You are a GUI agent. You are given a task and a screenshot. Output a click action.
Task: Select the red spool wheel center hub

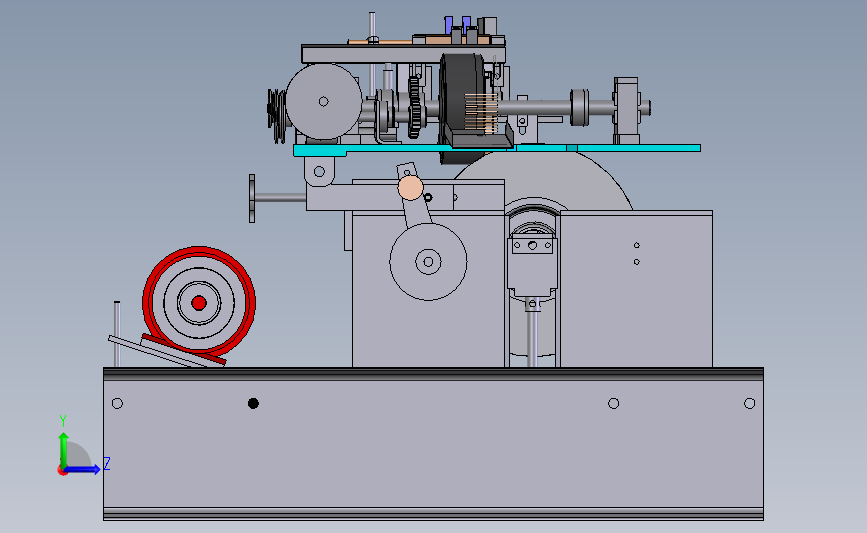pyautogui.click(x=199, y=303)
